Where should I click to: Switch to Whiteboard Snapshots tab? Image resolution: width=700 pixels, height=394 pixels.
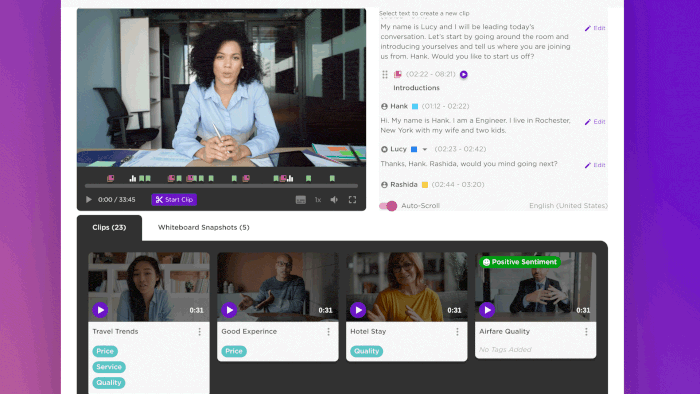[204, 228]
